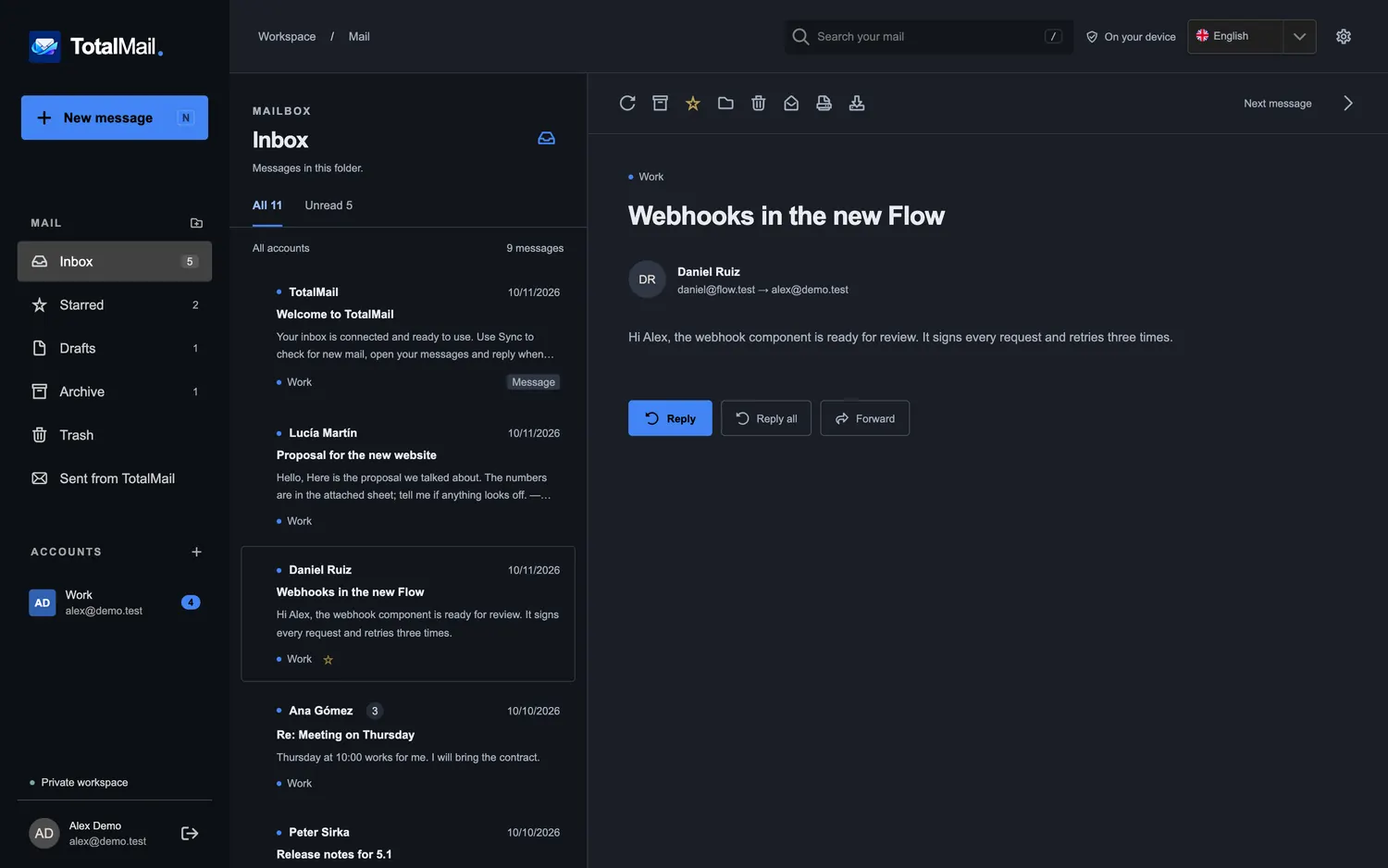Open the Drafts folder
1388x868 pixels.
click(115, 349)
